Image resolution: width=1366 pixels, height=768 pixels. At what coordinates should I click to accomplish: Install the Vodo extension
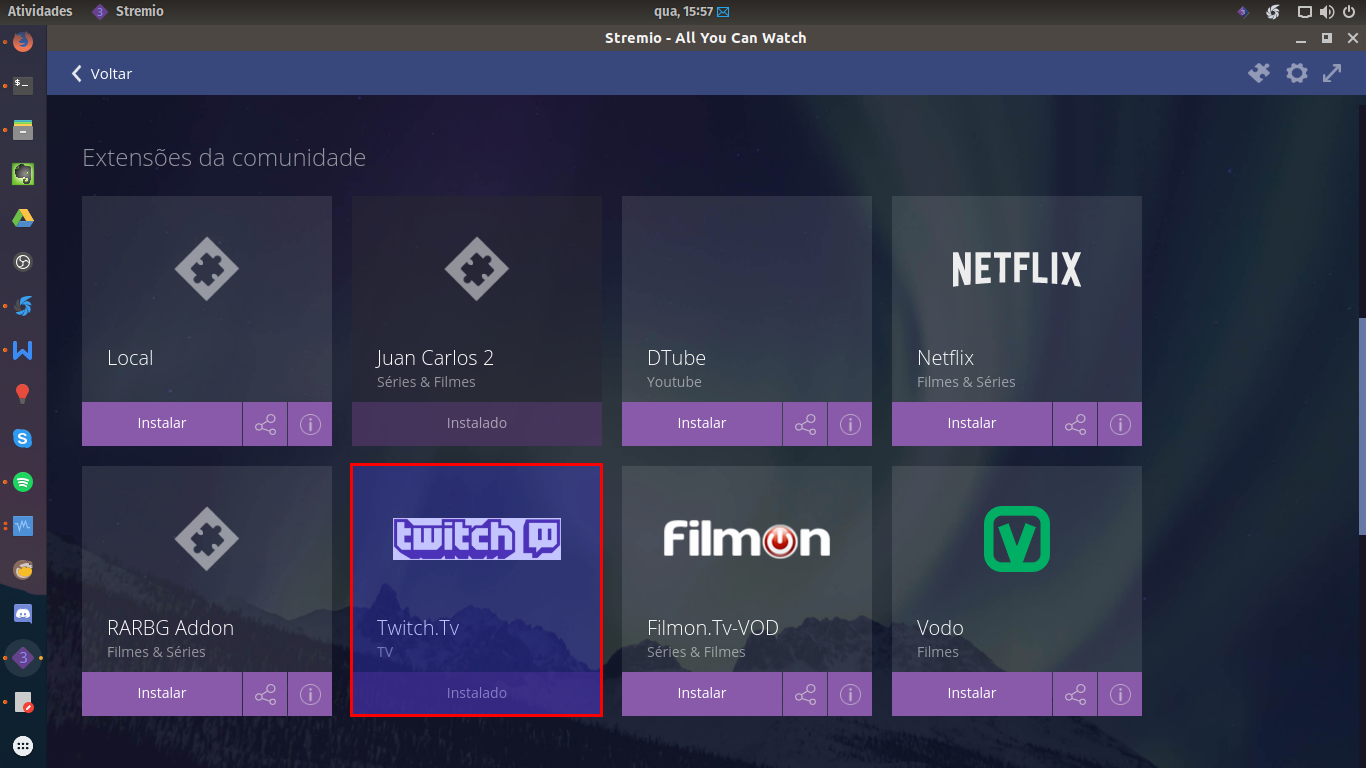click(x=972, y=694)
